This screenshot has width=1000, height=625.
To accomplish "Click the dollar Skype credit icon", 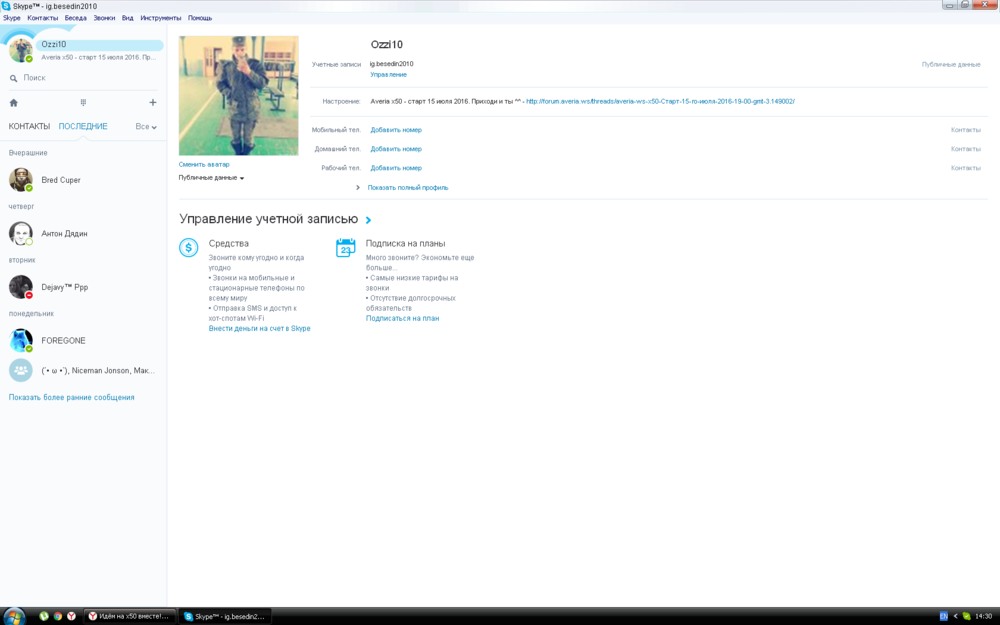I will tap(189, 248).
